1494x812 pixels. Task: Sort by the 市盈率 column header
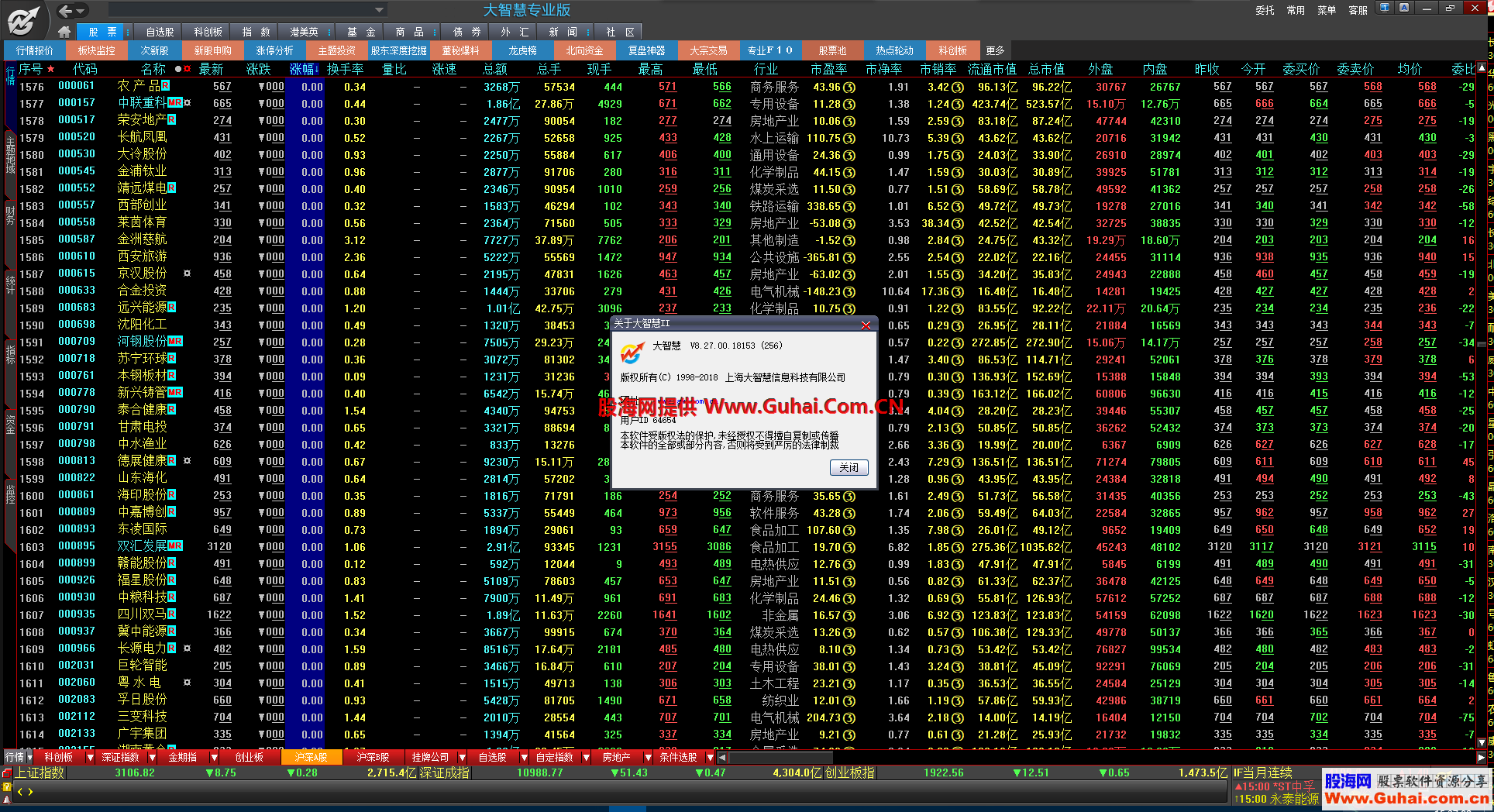(828, 69)
